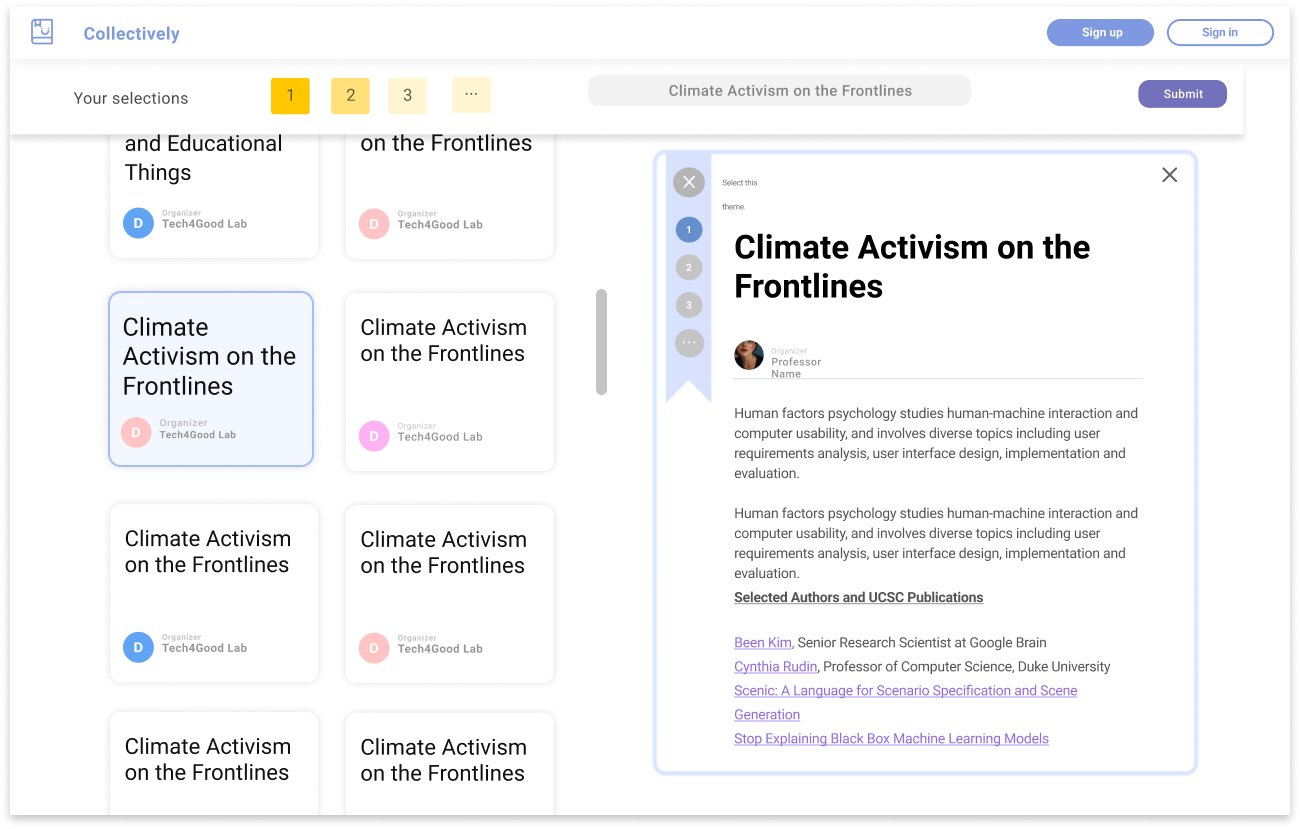The width and height of the screenshot is (1300, 829).
Task: Click the professor's profile avatar
Action: coord(749,355)
